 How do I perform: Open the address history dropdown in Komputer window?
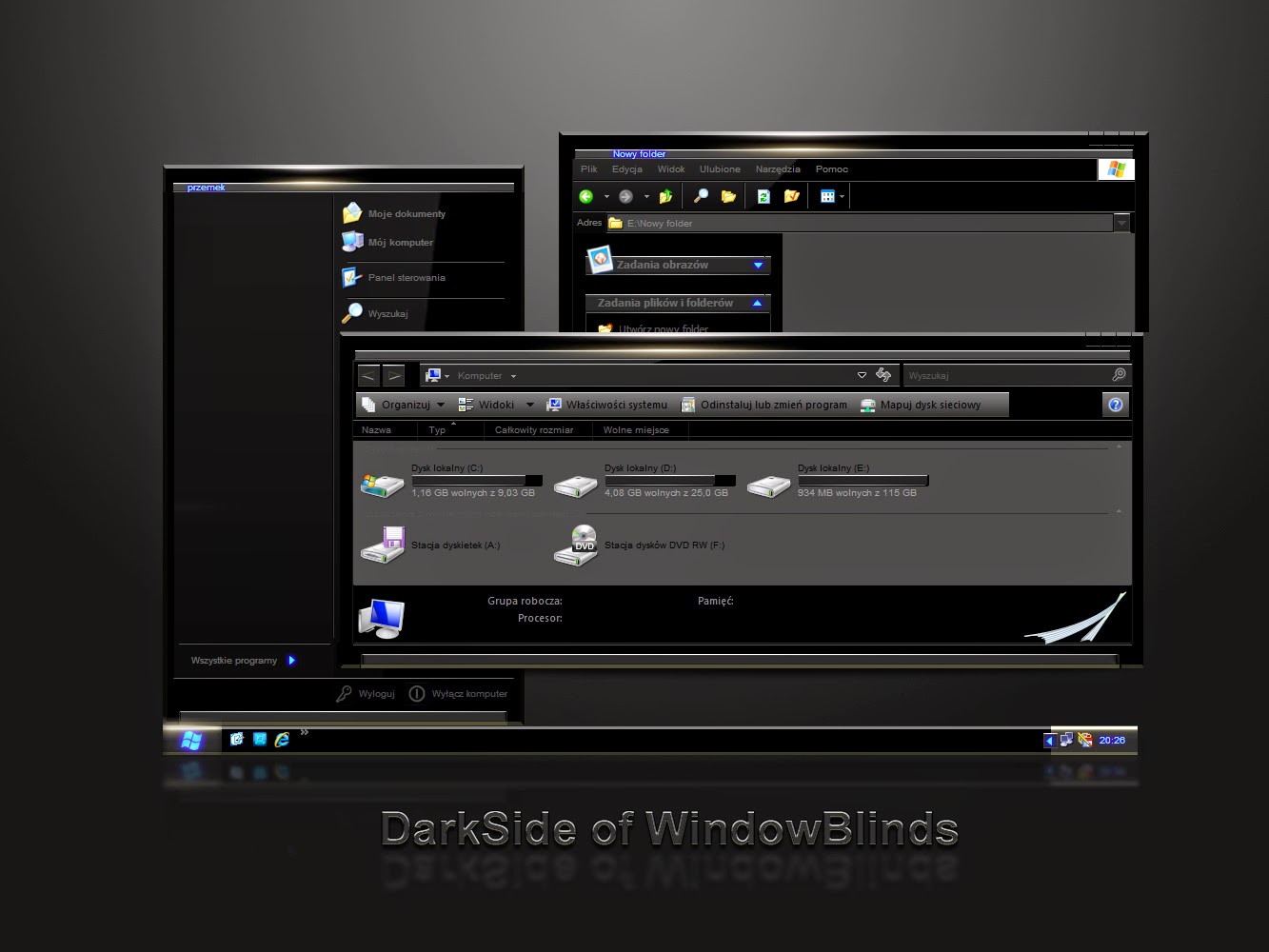[862, 375]
